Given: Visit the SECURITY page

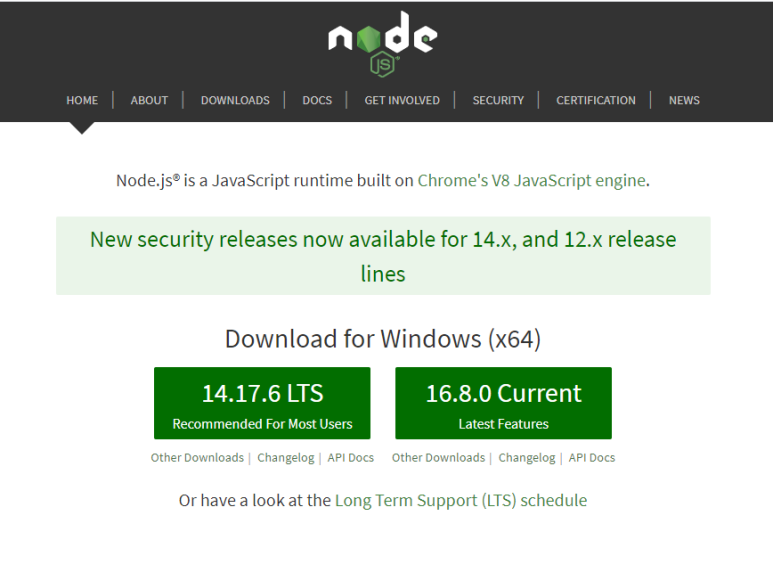Looking at the screenshot, I should pyautogui.click(x=498, y=100).
